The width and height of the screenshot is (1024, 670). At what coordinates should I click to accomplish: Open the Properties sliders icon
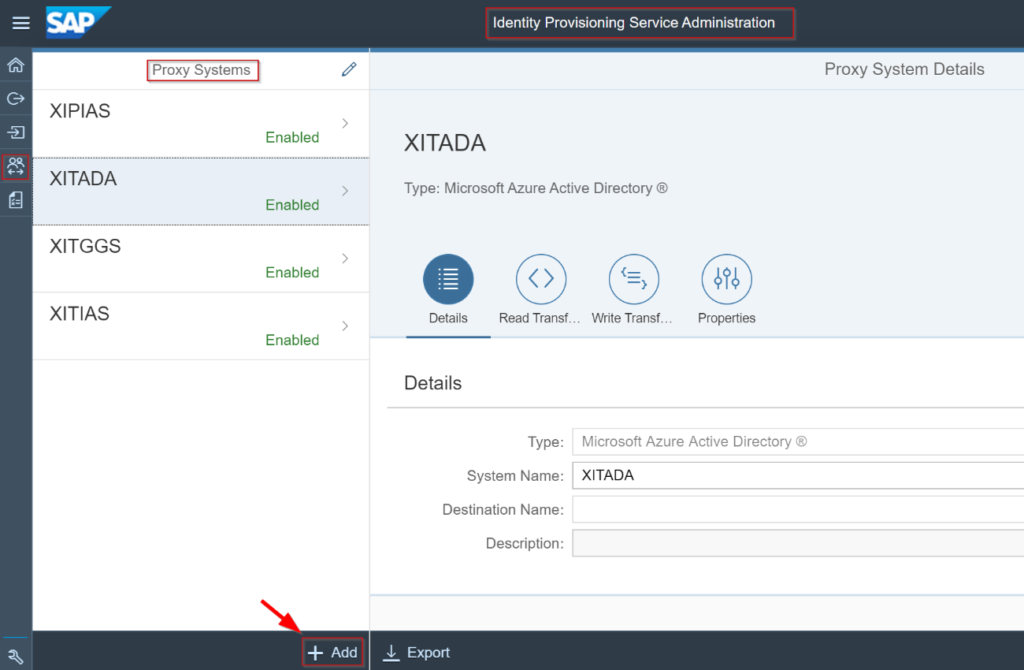point(726,279)
